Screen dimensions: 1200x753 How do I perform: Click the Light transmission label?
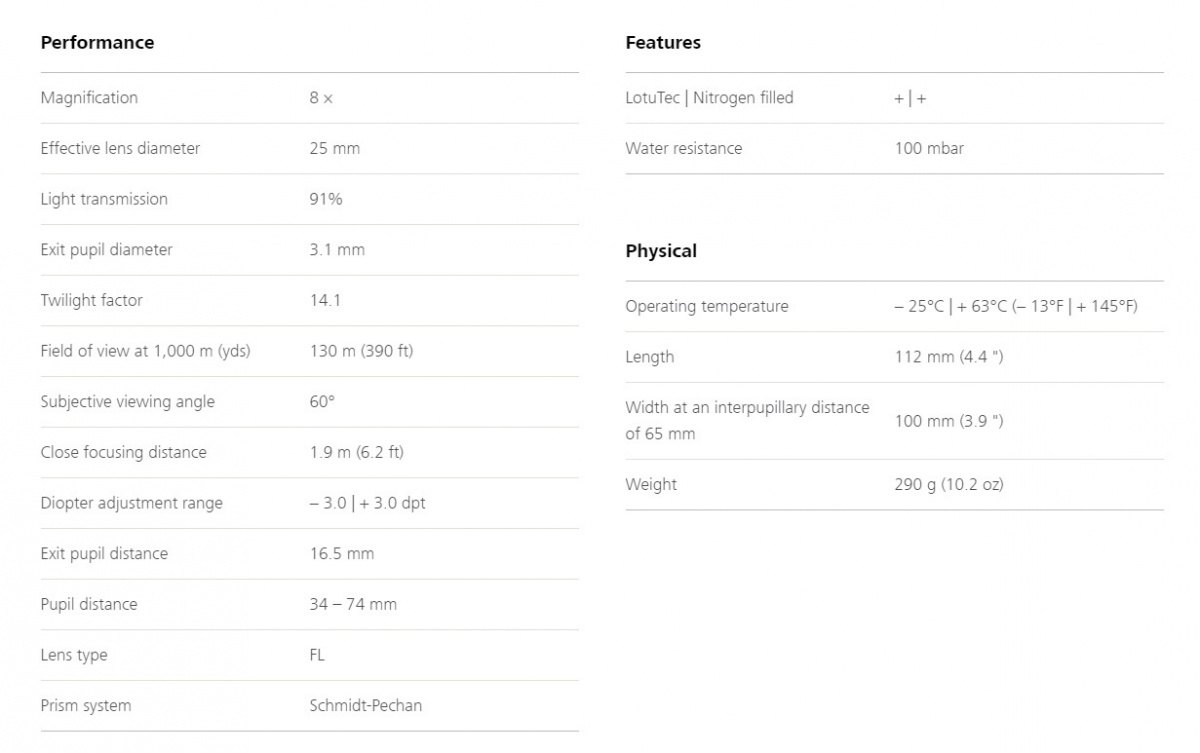(x=104, y=199)
